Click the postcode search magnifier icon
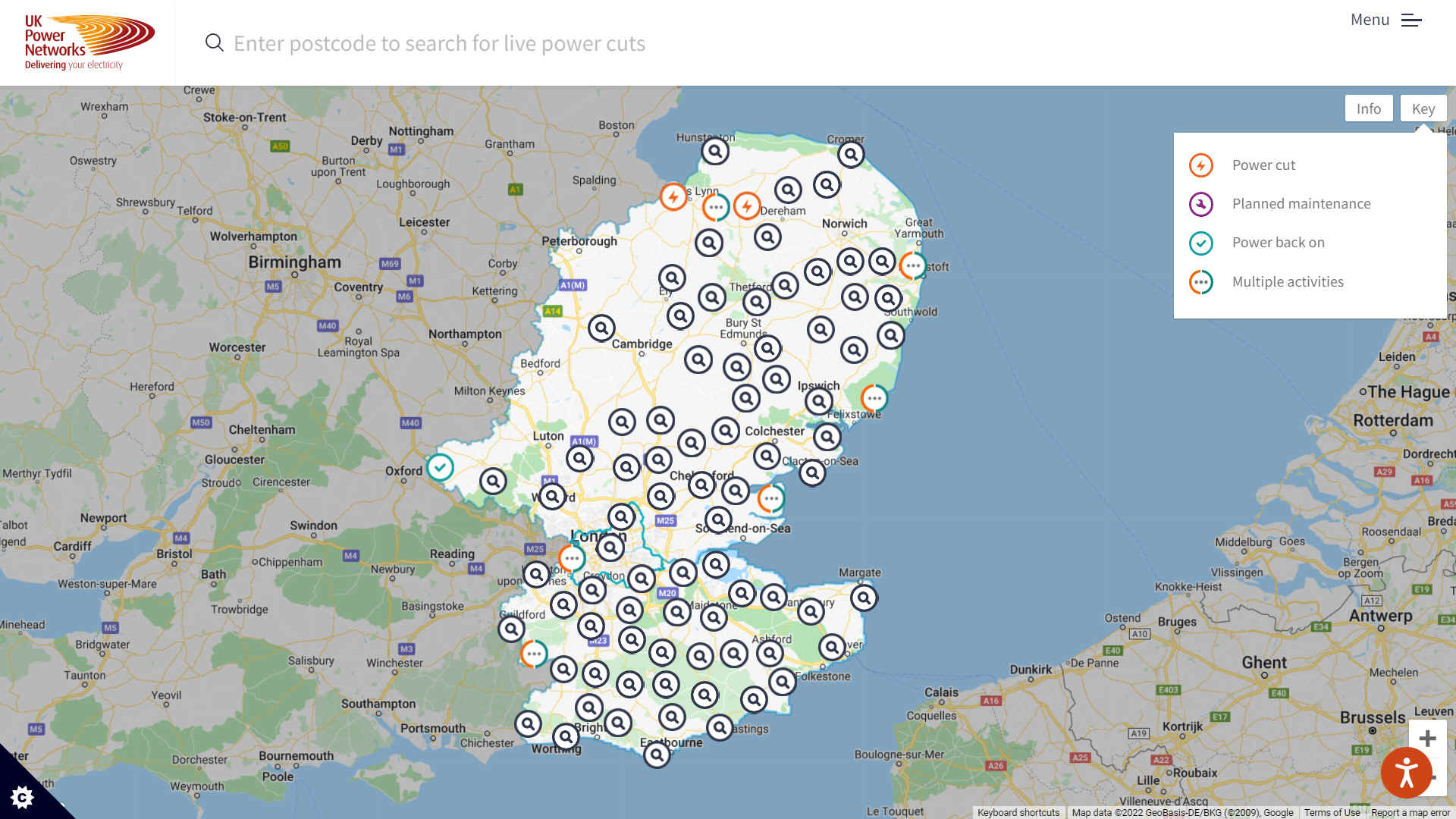1456x819 pixels. click(x=215, y=42)
